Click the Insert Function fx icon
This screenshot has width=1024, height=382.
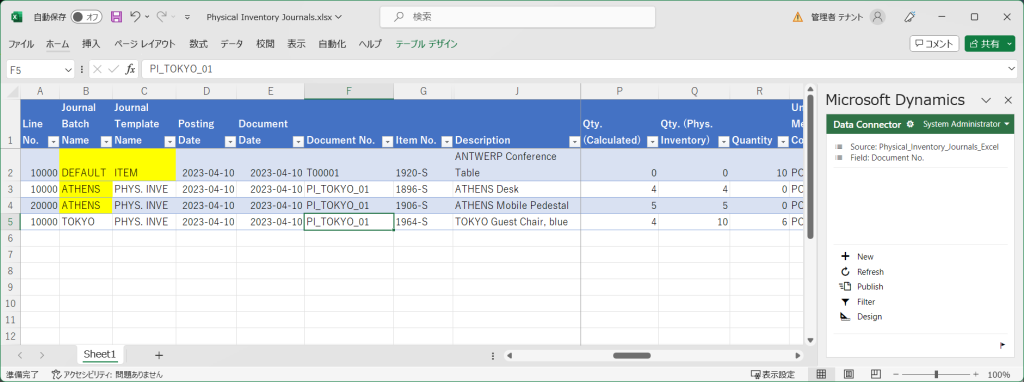coord(131,69)
